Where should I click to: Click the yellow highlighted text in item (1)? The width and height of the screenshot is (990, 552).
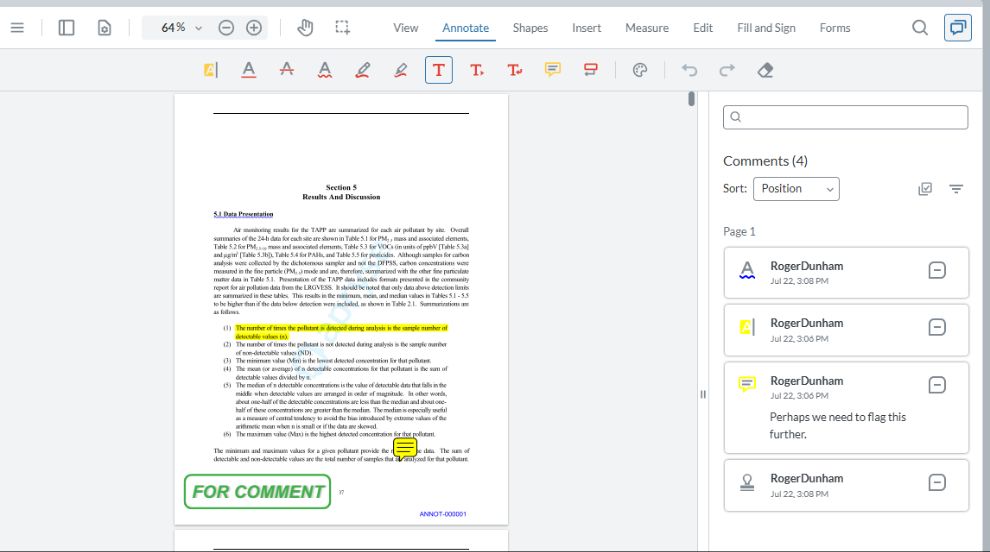pyautogui.click(x=341, y=332)
